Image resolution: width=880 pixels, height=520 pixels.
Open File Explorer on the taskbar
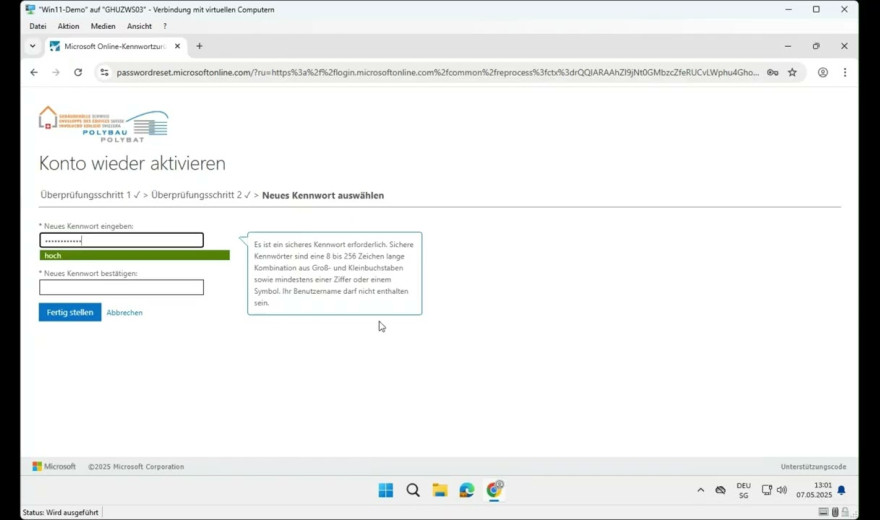point(440,490)
